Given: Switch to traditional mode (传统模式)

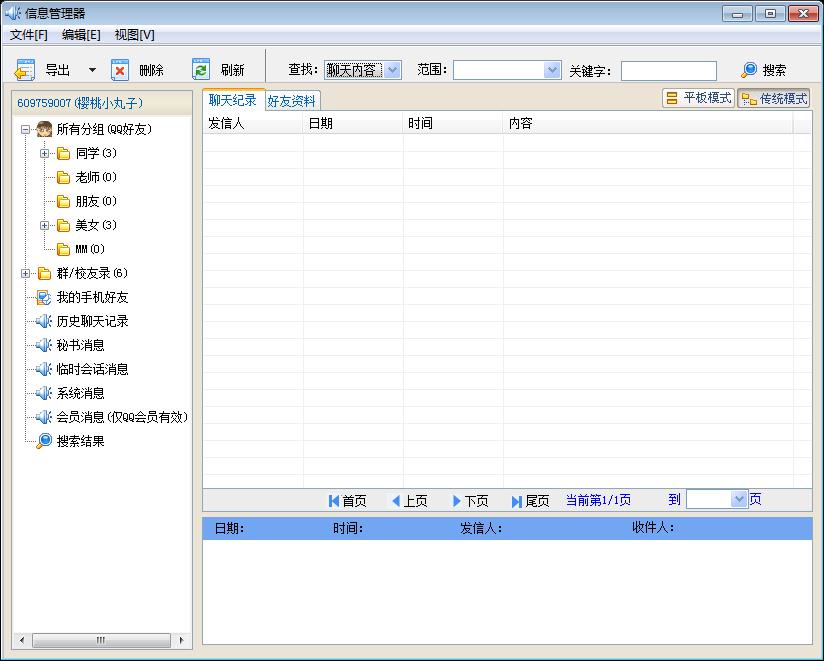Looking at the screenshot, I should pyautogui.click(x=774, y=98).
